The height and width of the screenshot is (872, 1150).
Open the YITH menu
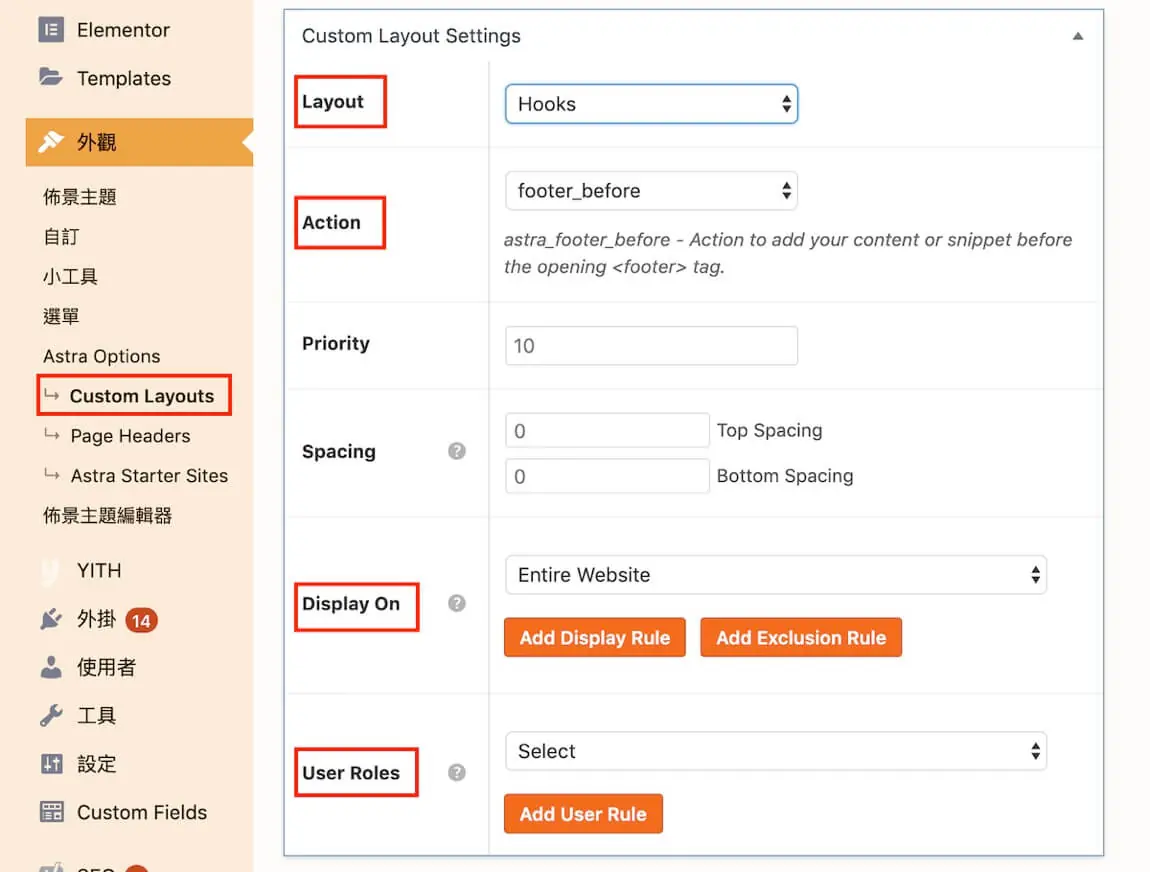(x=99, y=571)
